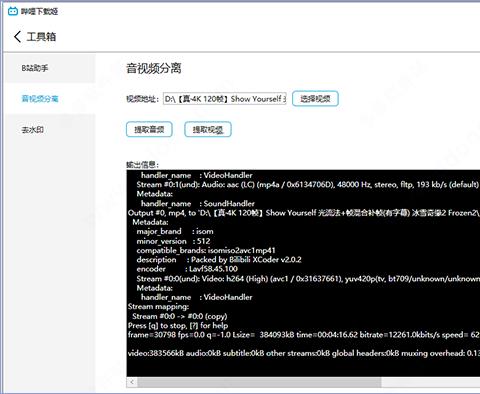Click the 输出信息 label above the console
The image size is (480, 394).
(x=142, y=165)
